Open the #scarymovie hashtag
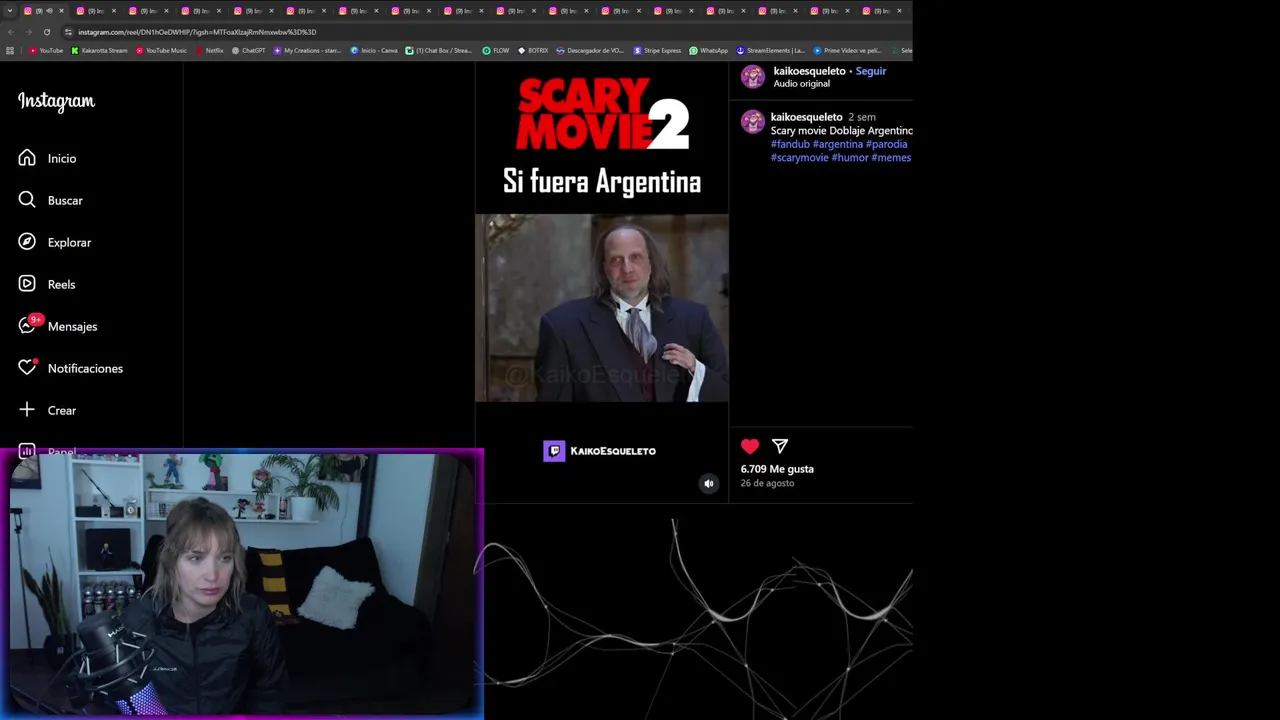The height and width of the screenshot is (720, 1280). 800,158
